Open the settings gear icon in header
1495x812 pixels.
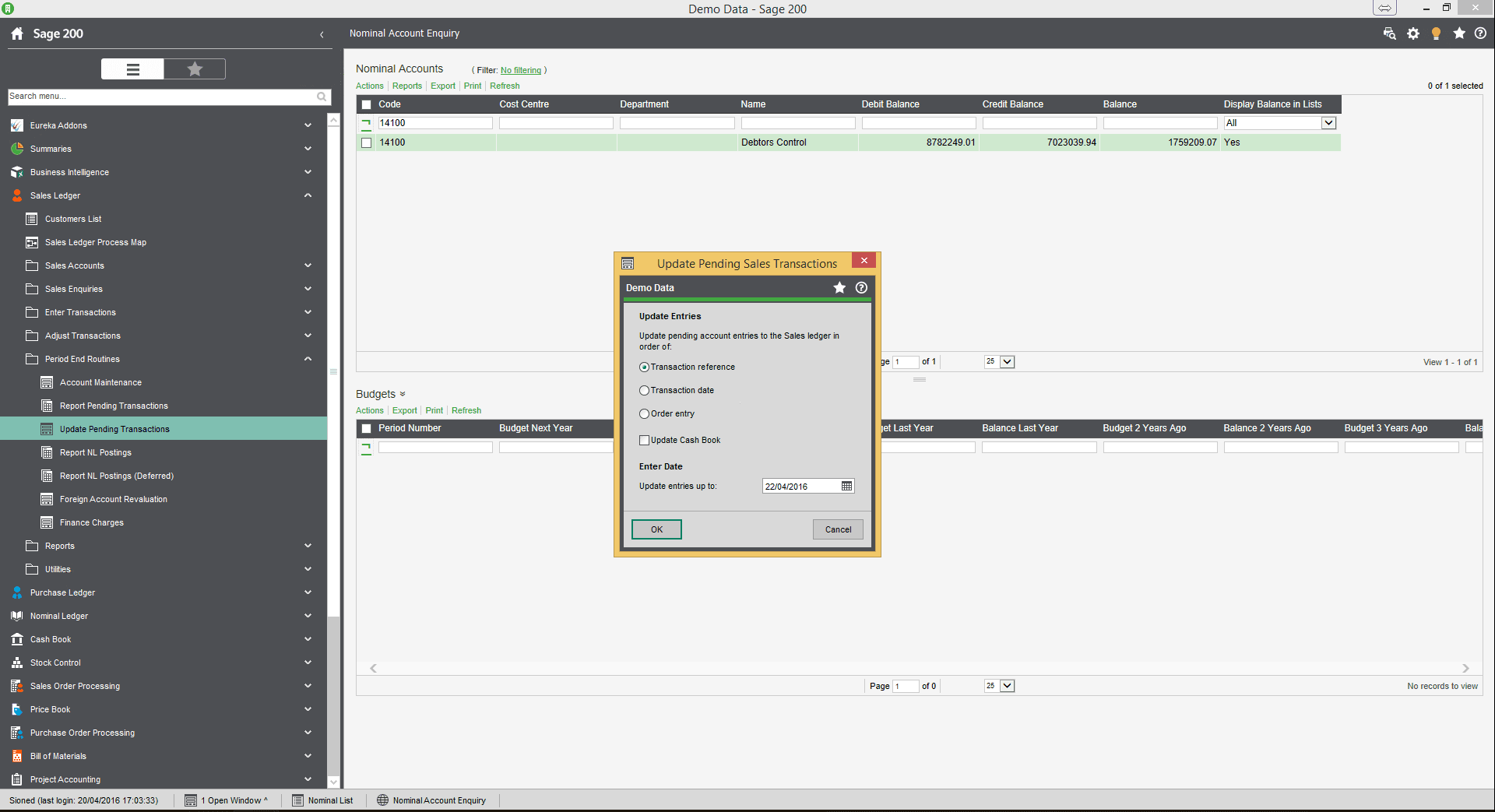pyautogui.click(x=1413, y=33)
